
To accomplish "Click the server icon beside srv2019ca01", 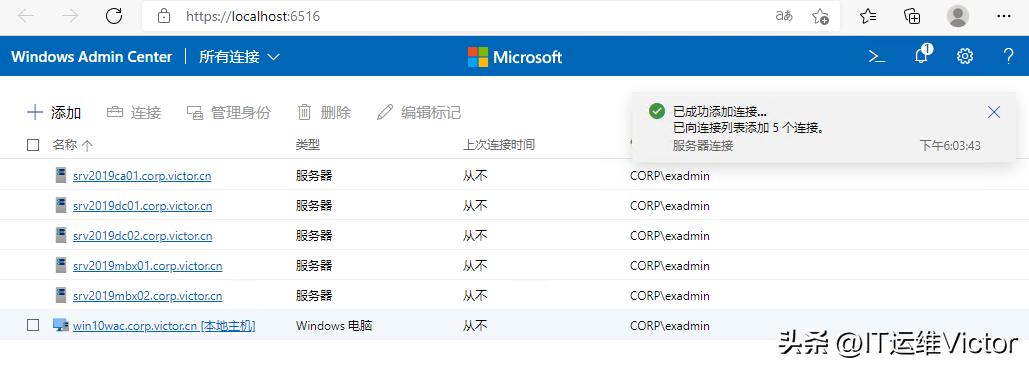I will [x=61, y=175].
